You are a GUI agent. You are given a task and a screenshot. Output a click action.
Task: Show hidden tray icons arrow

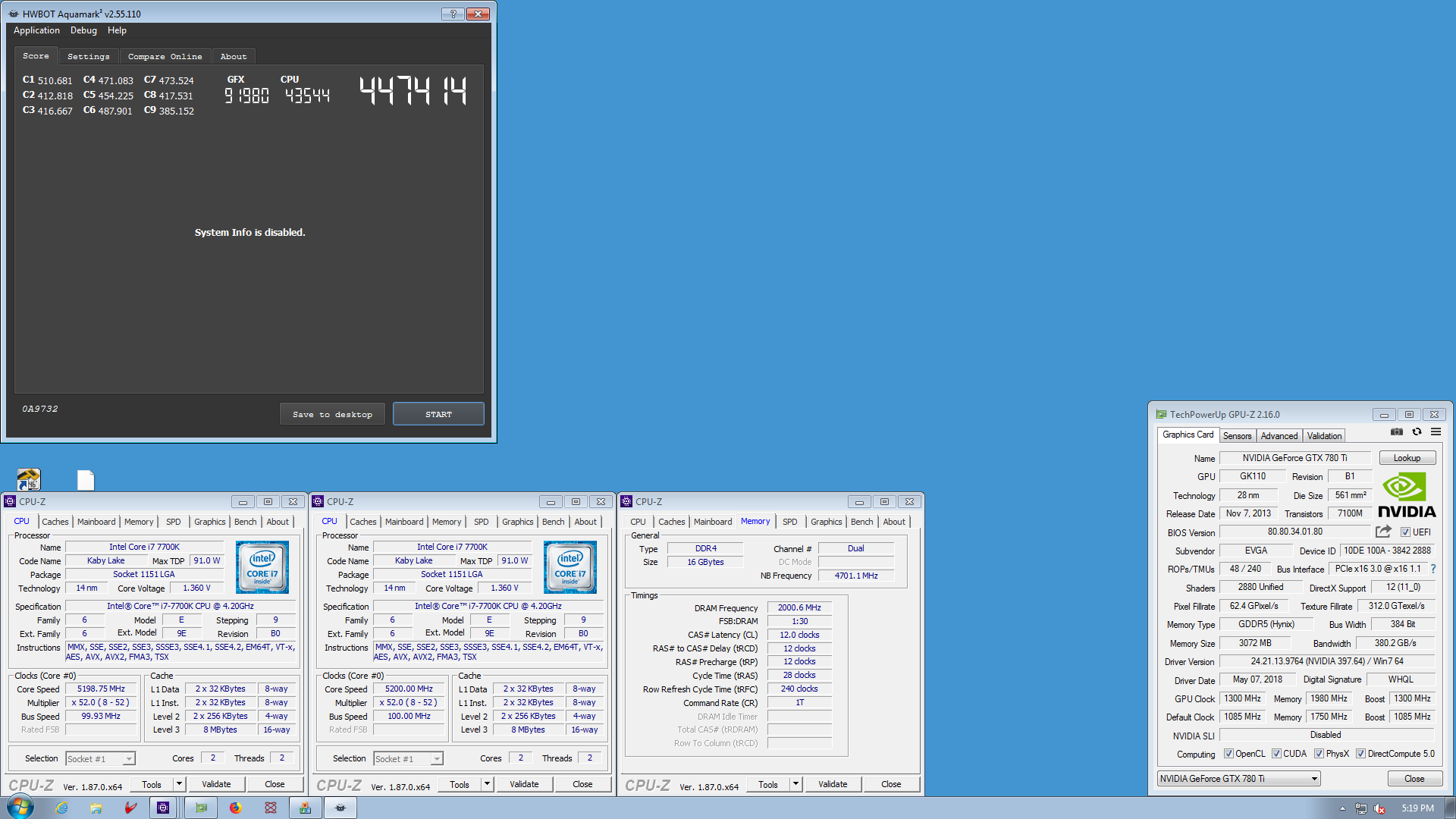coord(1342,808)
